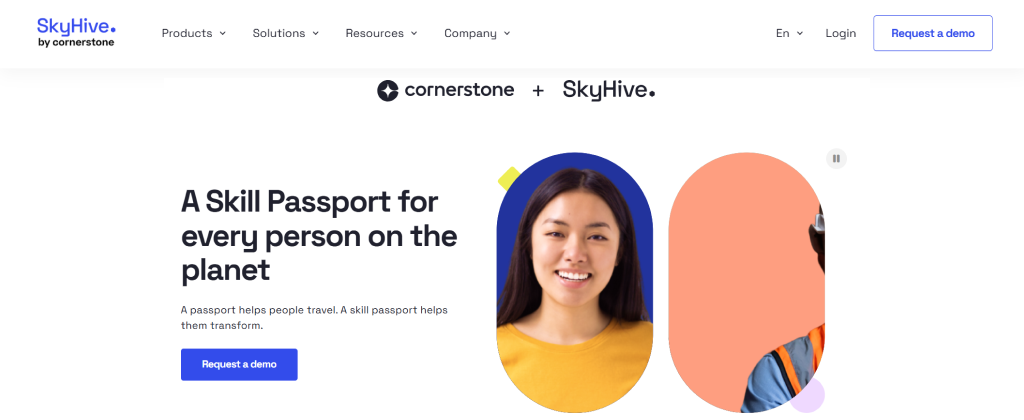Click blue Request a demo hero button
This screenshot has height=420, width=1024.
[x=239, y=364]
